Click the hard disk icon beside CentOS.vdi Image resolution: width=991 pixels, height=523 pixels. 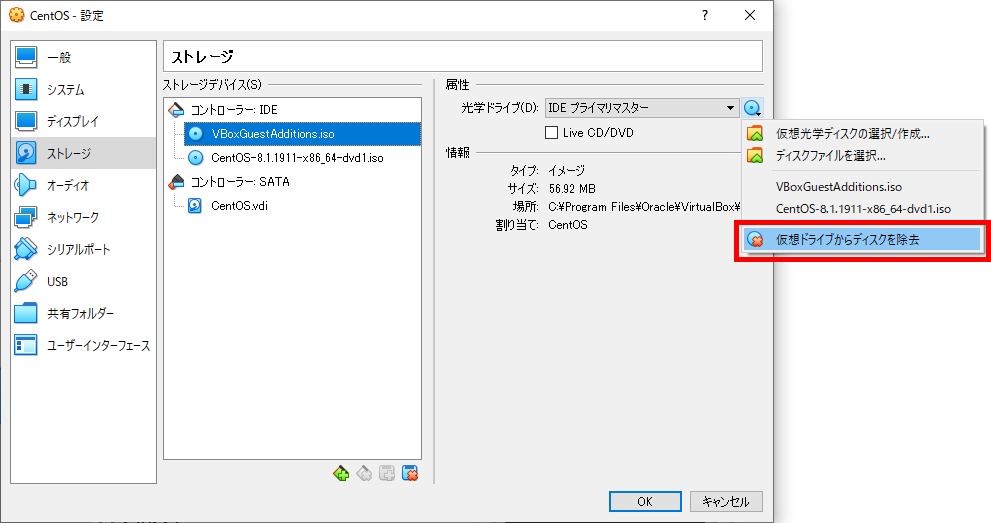pos(195,206)
